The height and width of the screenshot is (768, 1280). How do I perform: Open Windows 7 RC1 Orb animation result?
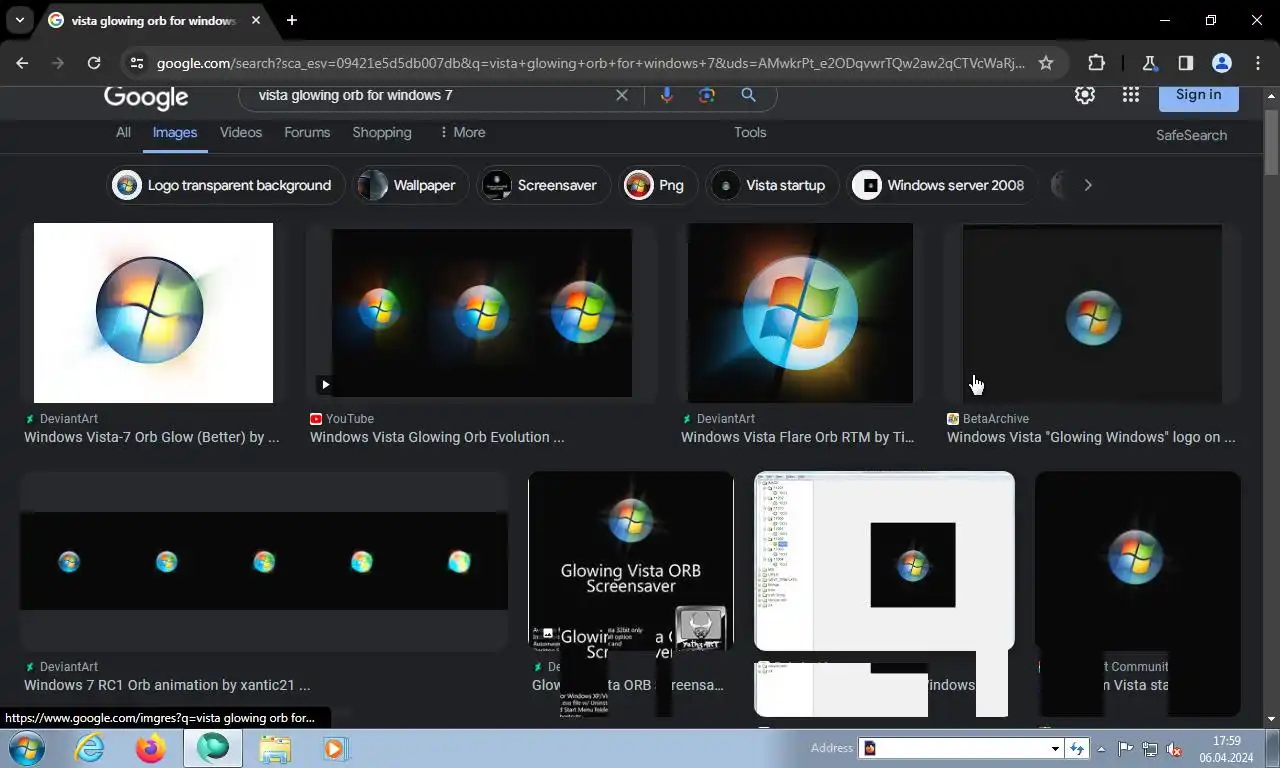click(x=167, y=685)
